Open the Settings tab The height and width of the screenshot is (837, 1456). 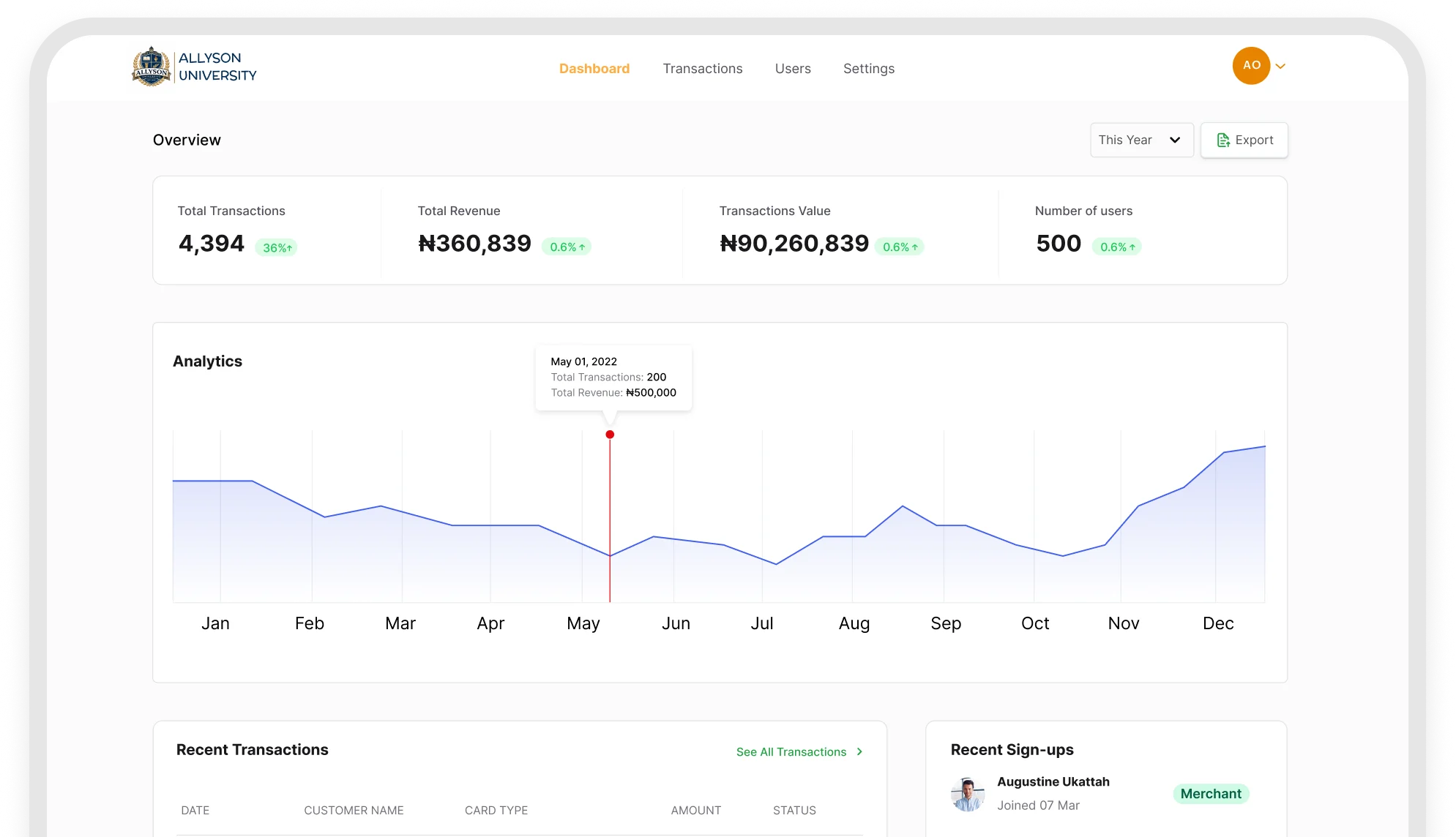click(868, 68)
